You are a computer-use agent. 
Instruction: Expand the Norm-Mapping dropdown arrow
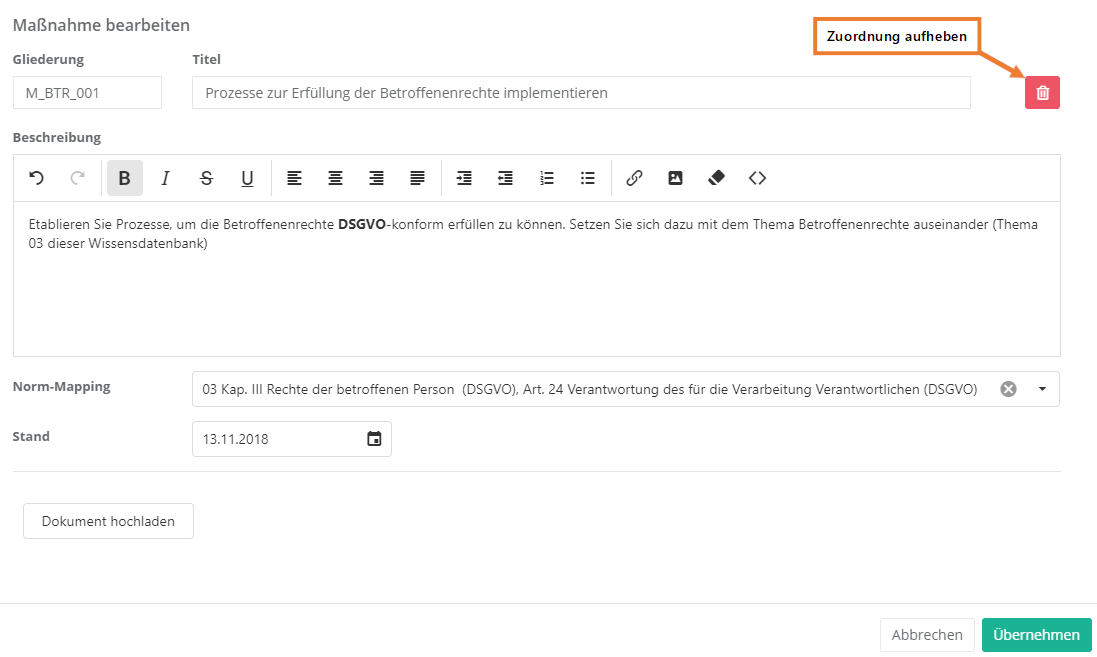coord(1042,389)
